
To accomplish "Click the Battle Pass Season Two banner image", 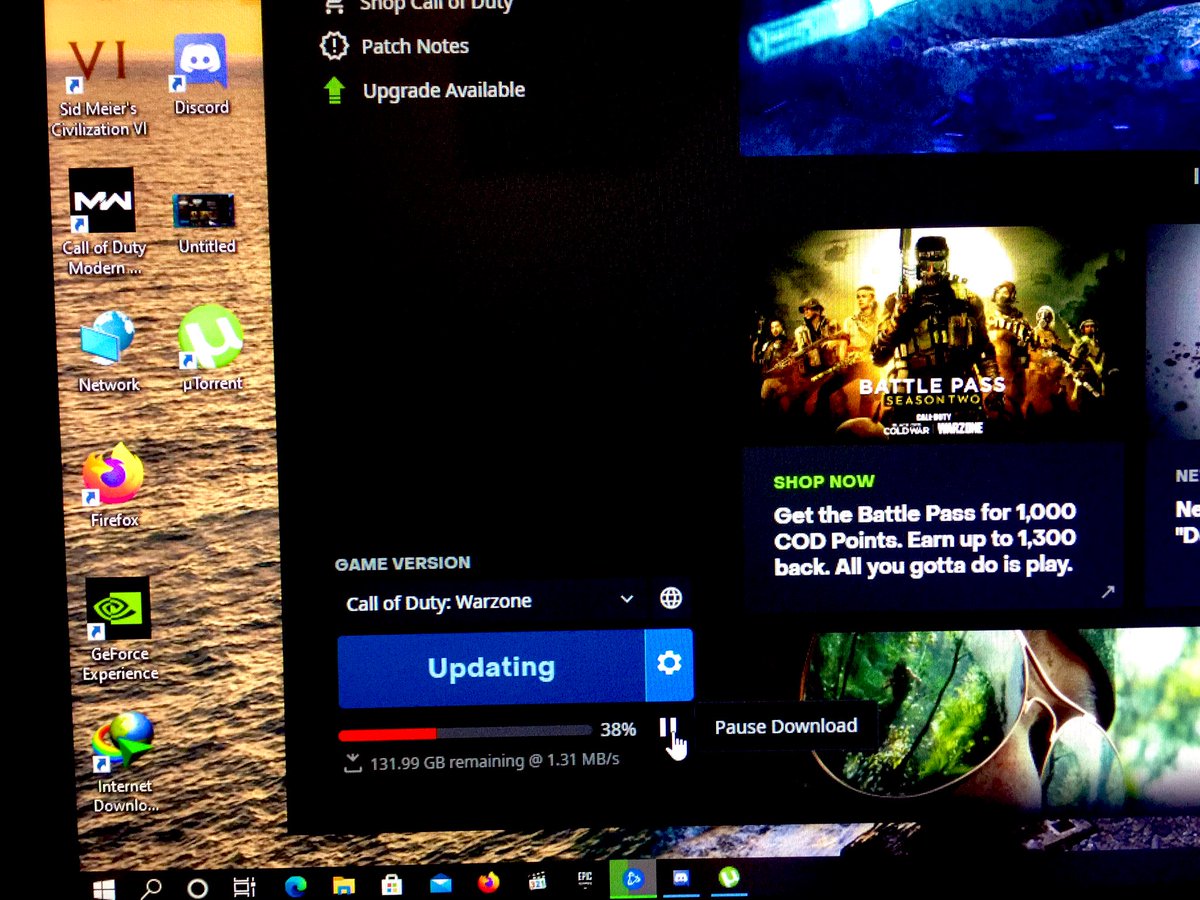I will click(935, 335).
